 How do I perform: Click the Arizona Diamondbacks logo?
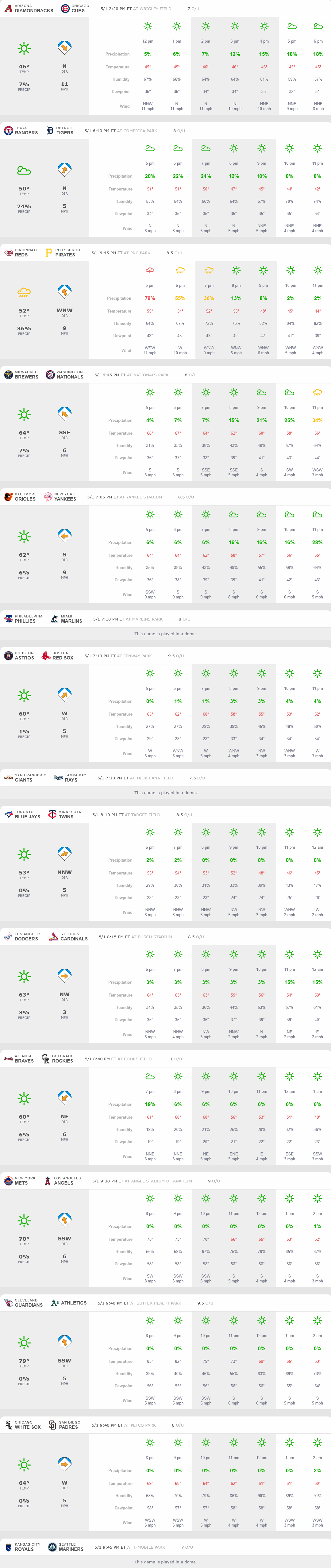point(9,9)
